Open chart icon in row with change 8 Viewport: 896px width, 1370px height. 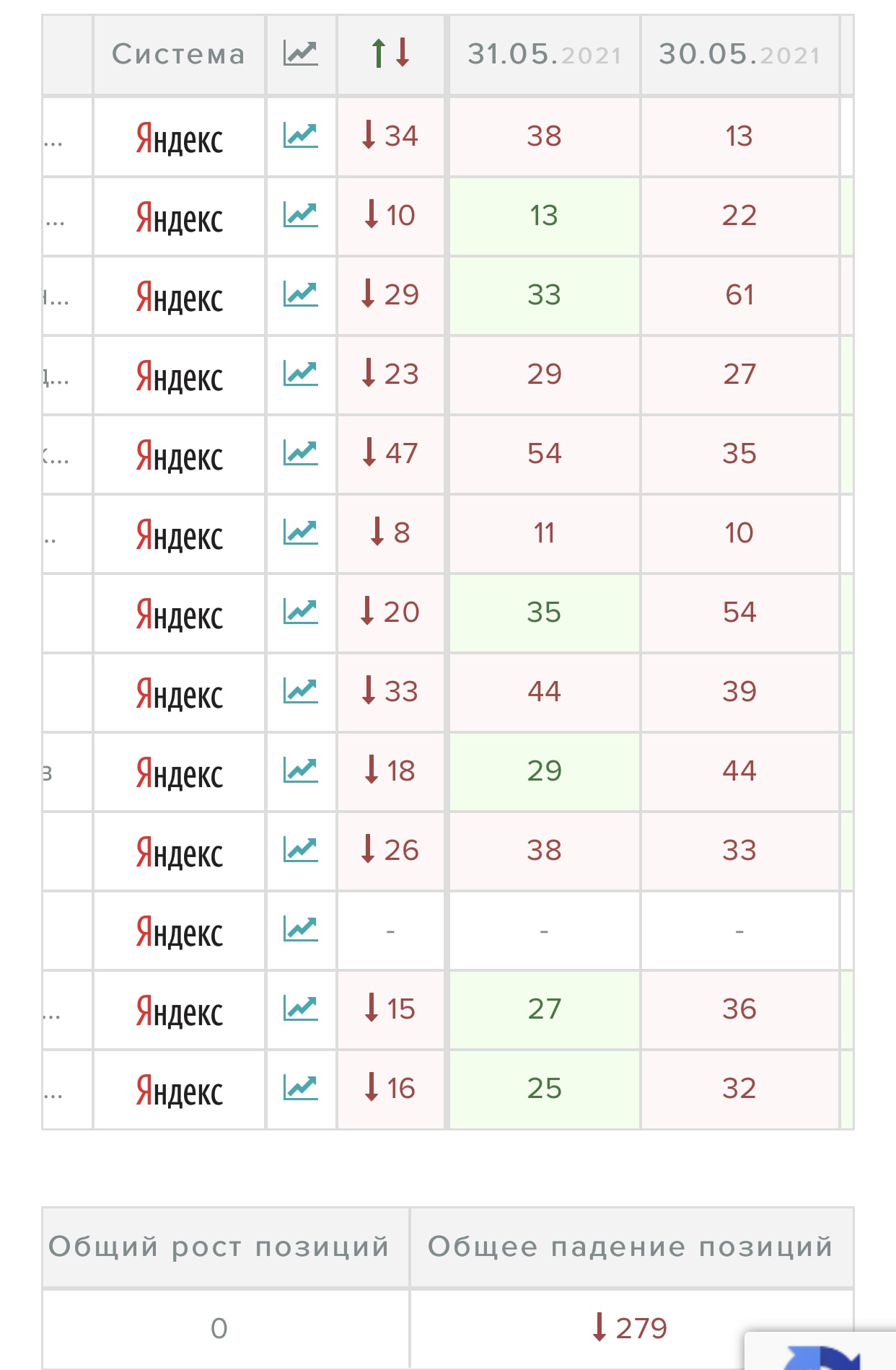click(x=300, y=532)
